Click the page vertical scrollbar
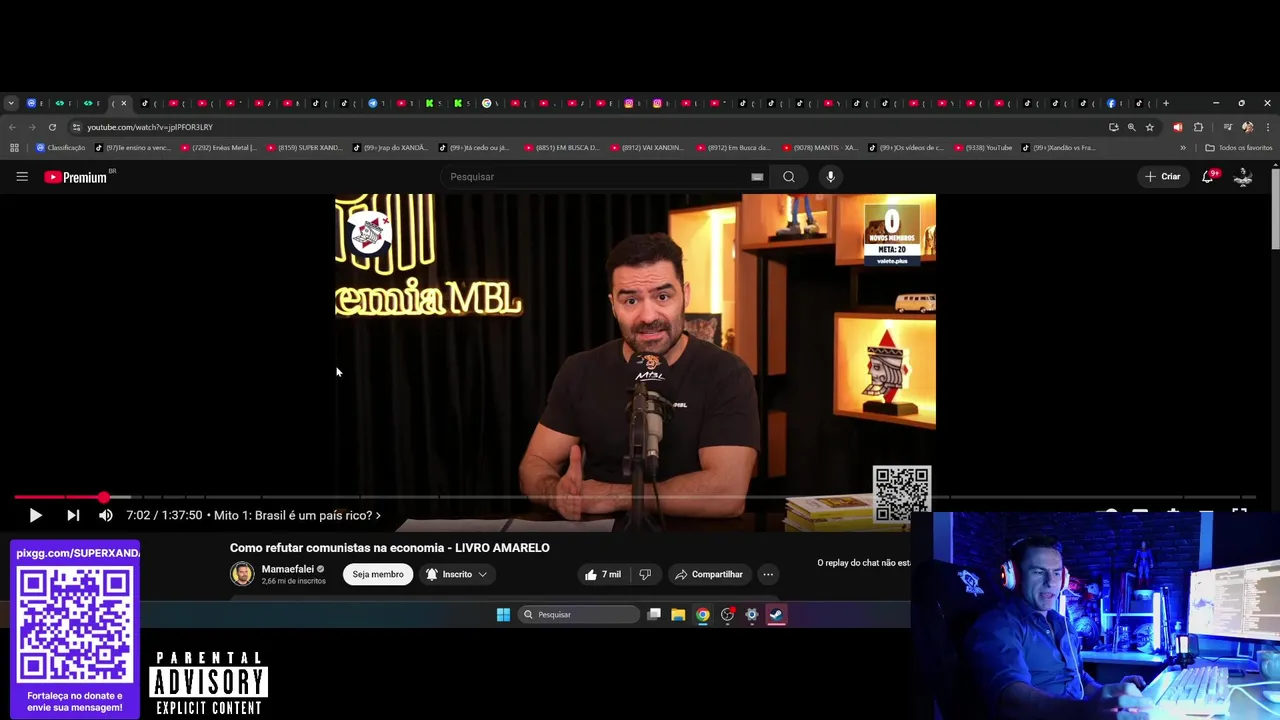Viewport: 1280px width, 720px height. point(1275,210)
